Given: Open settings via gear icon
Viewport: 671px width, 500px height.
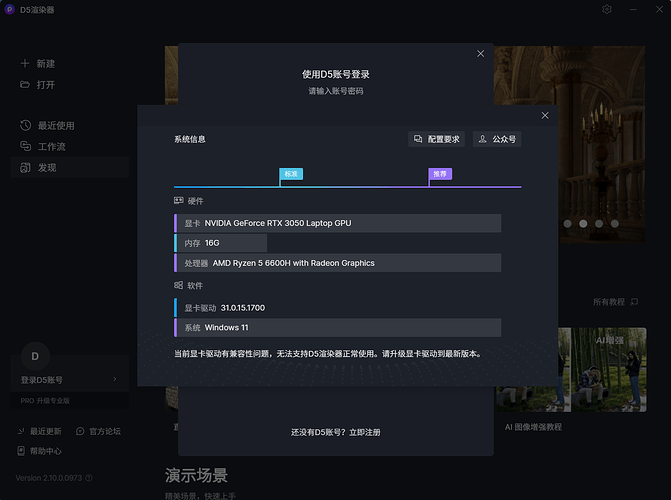Looking at the screenshot, I should tap(607, 9).
